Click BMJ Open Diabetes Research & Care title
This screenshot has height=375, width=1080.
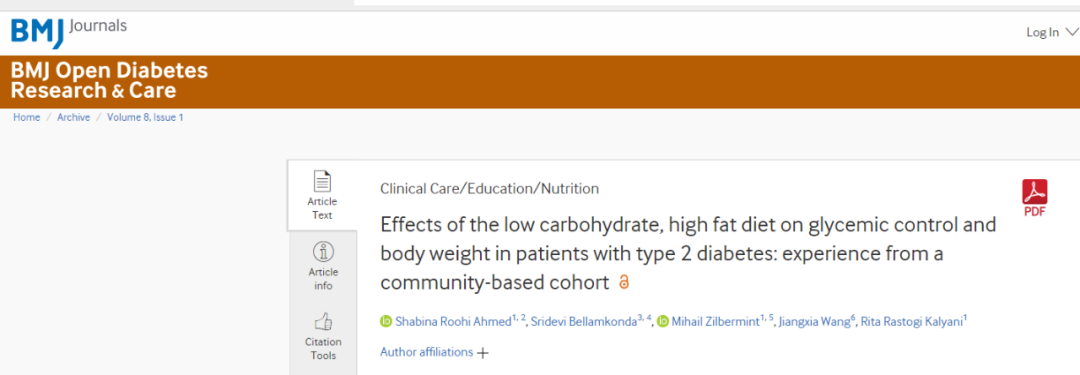pyautogui.click(x=109, y=81)
